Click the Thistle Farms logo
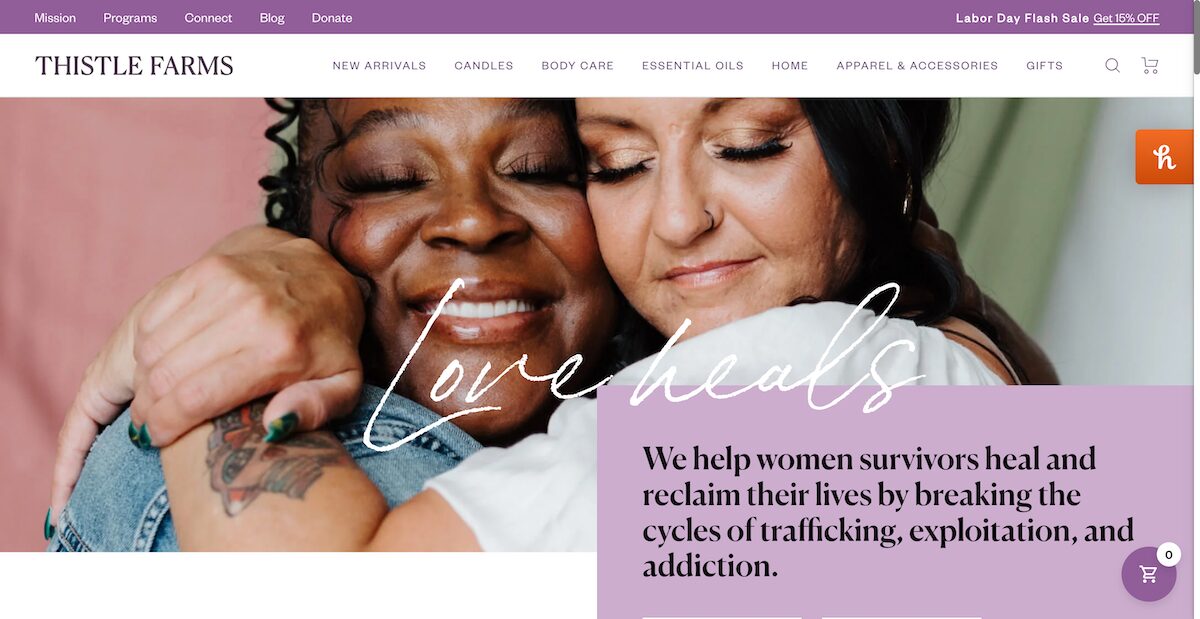 (134, 66)
